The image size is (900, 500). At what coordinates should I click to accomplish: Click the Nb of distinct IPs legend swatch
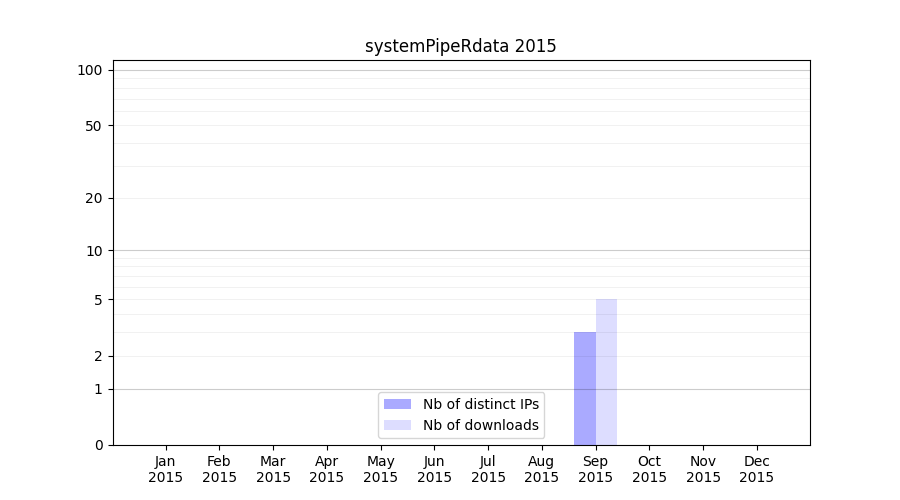(397, 404)
